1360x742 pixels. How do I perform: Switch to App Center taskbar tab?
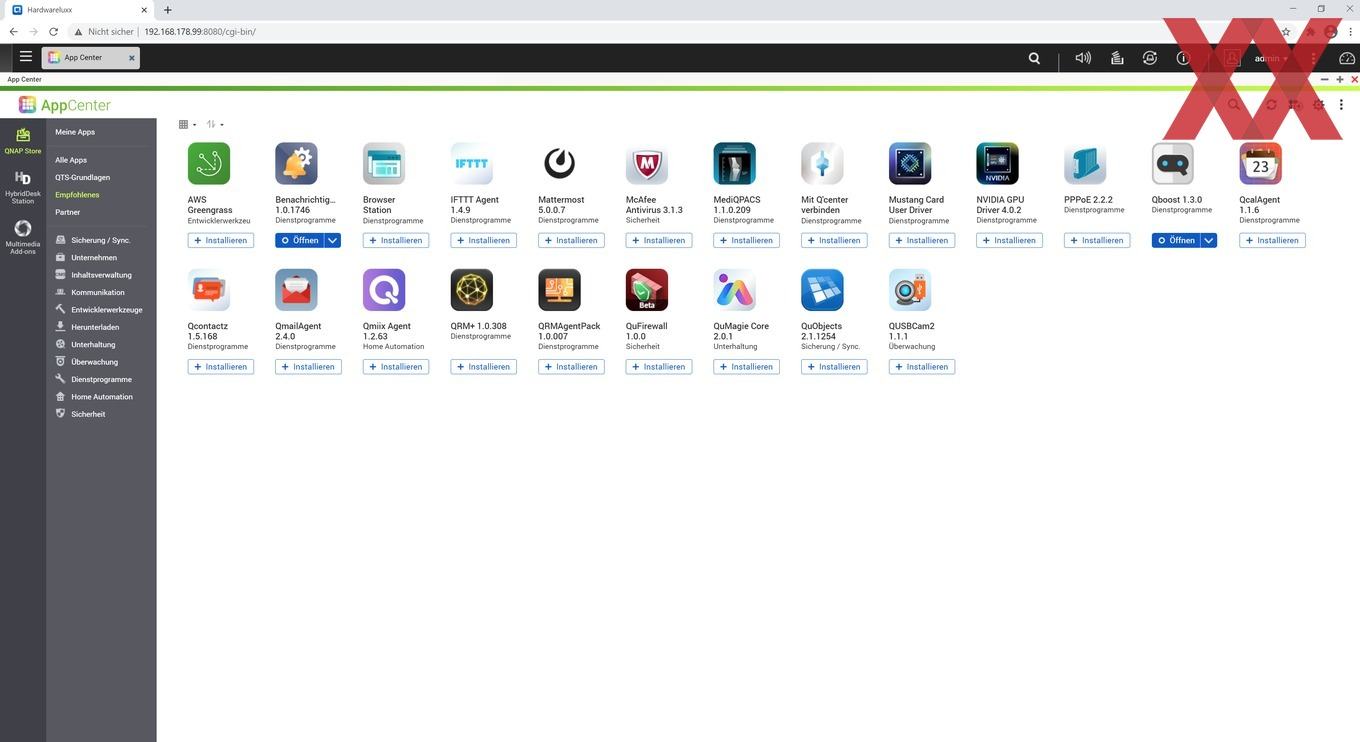[x=84, y=58]
